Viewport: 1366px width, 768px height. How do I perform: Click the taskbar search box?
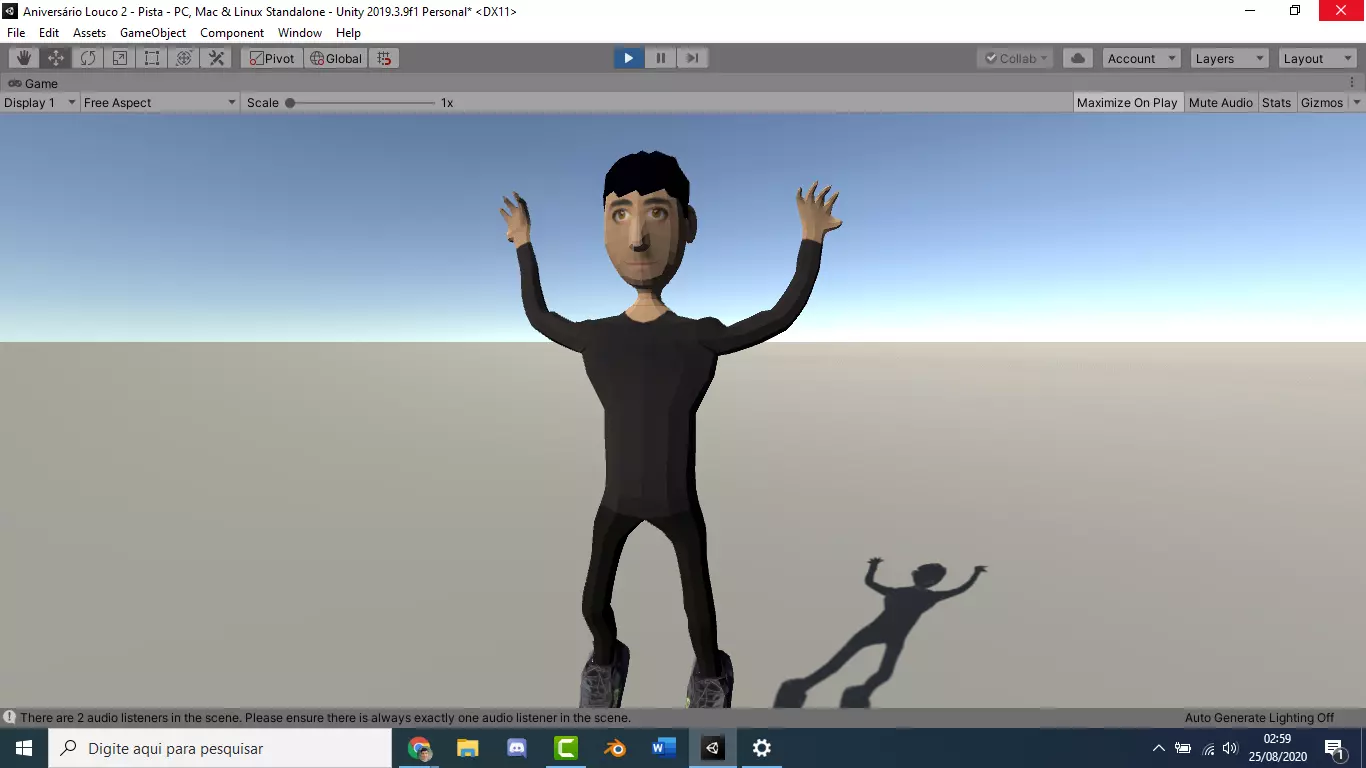tap(220, 748)
